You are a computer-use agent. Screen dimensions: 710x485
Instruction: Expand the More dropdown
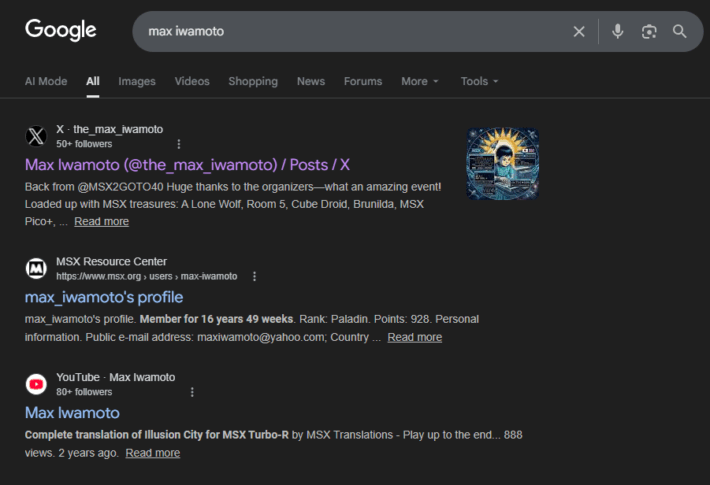point(420,81)
